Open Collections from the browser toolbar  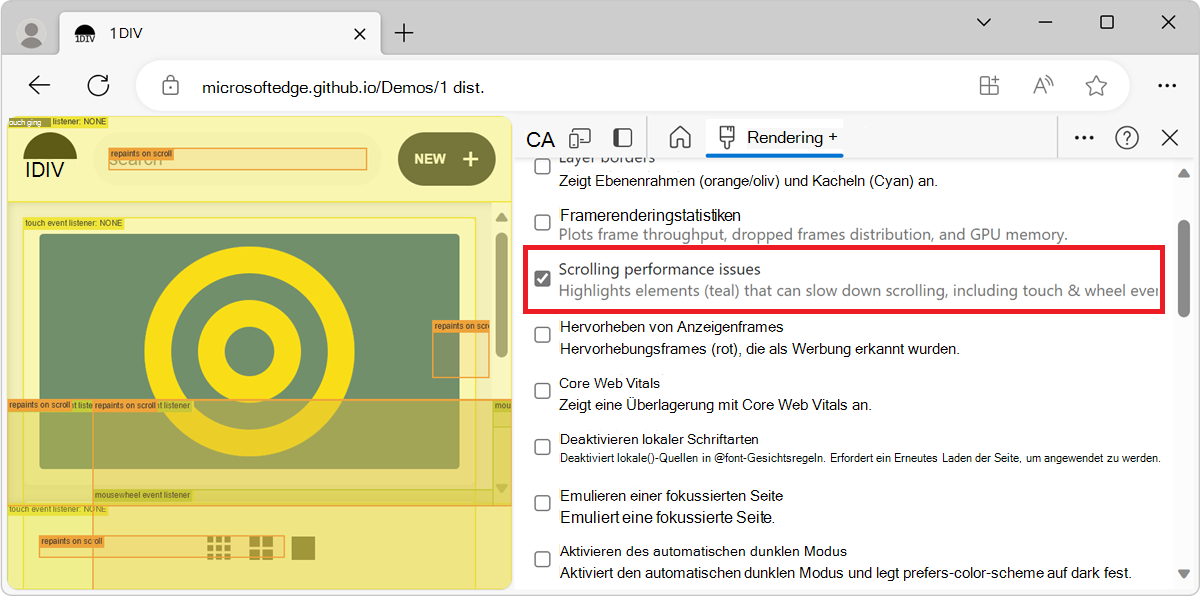pos(989,85)
